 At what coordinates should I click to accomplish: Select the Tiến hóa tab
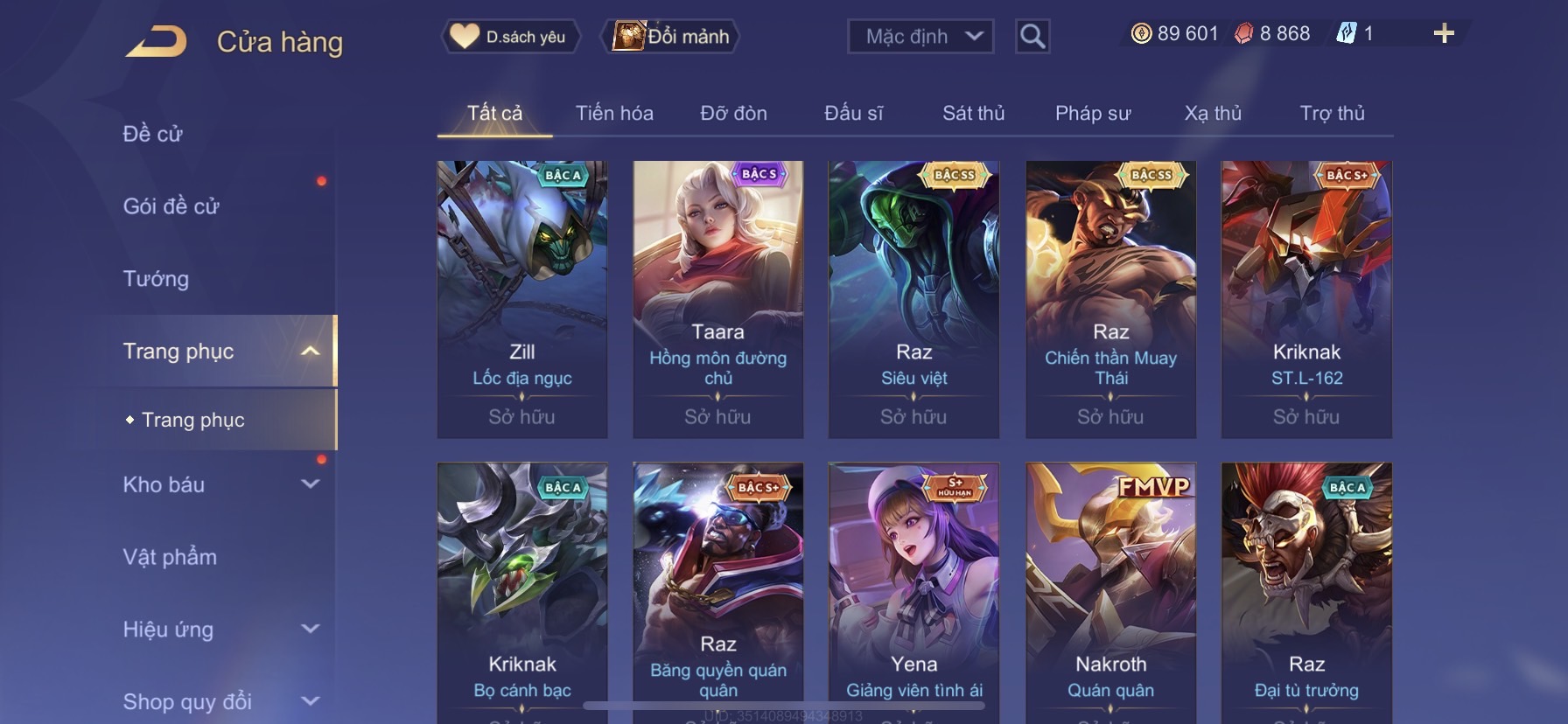tap(614, 113)
